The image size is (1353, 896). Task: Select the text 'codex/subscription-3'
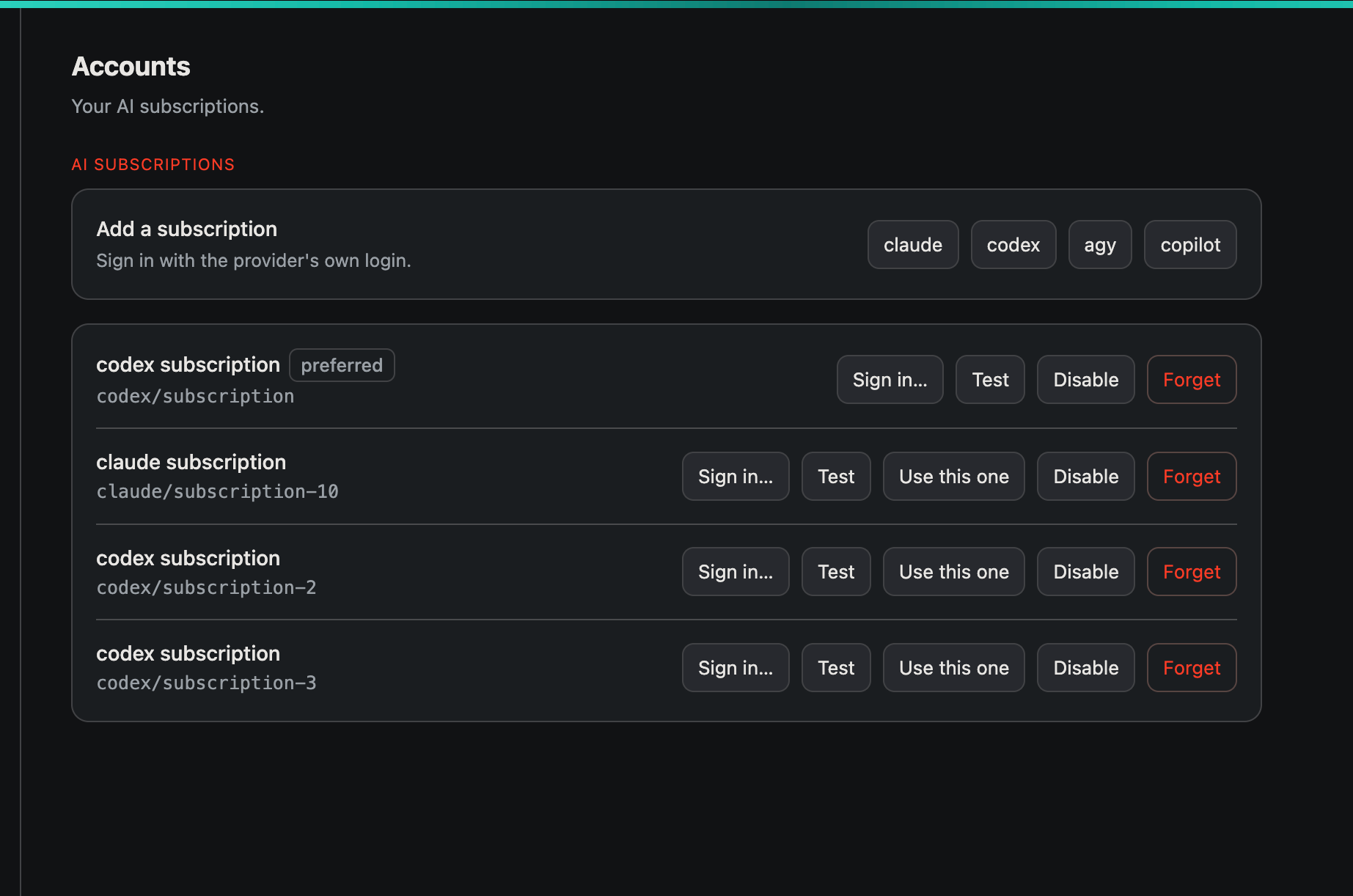point(206,683)
